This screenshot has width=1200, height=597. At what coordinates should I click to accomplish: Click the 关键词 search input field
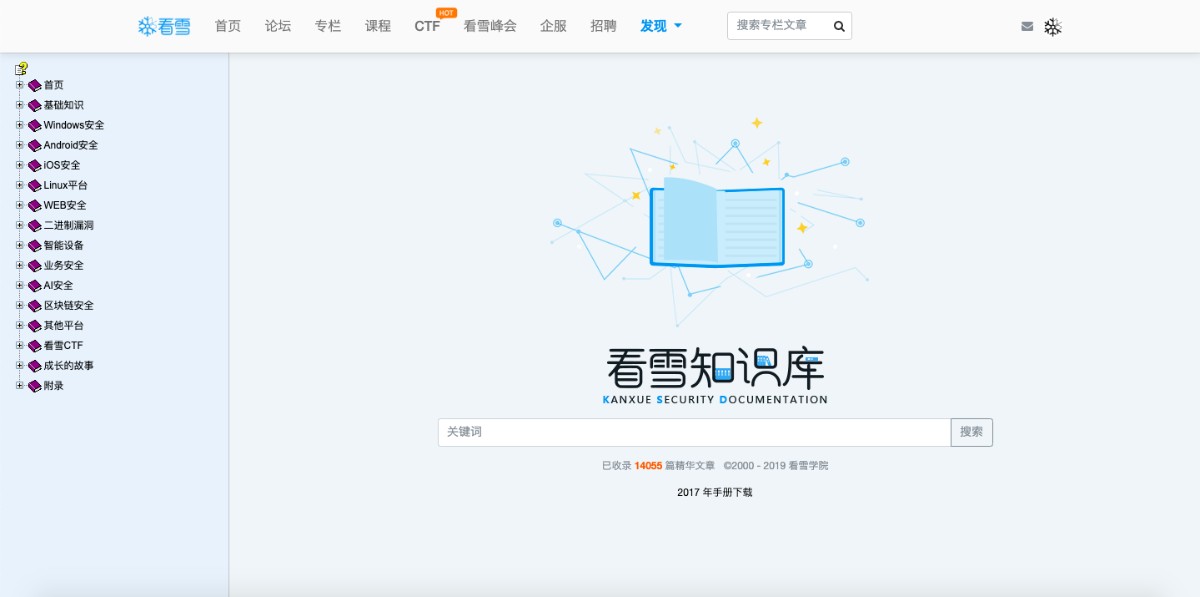[x=694, y=432]
